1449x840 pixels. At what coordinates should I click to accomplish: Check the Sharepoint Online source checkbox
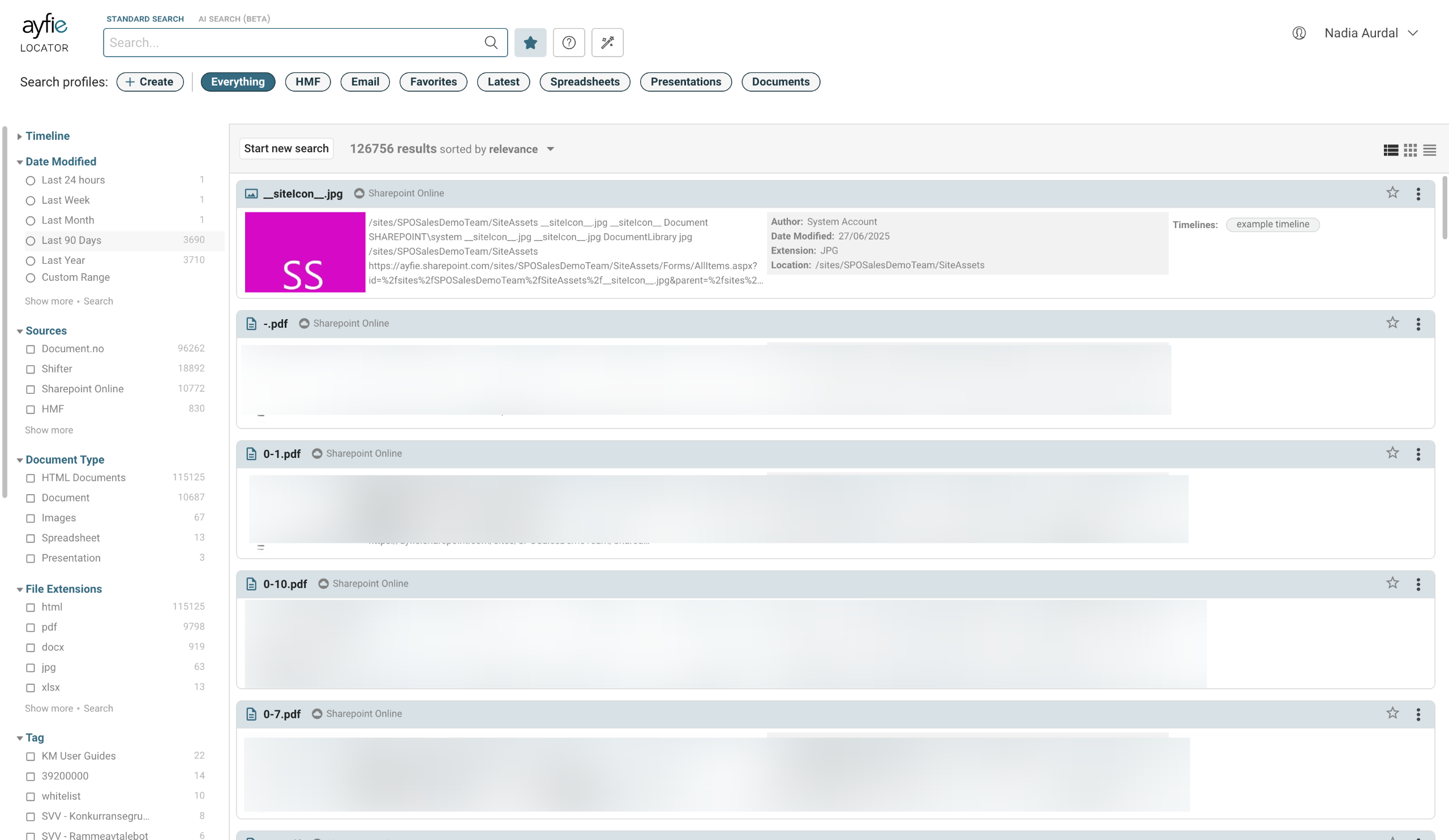tap(31, 389)
